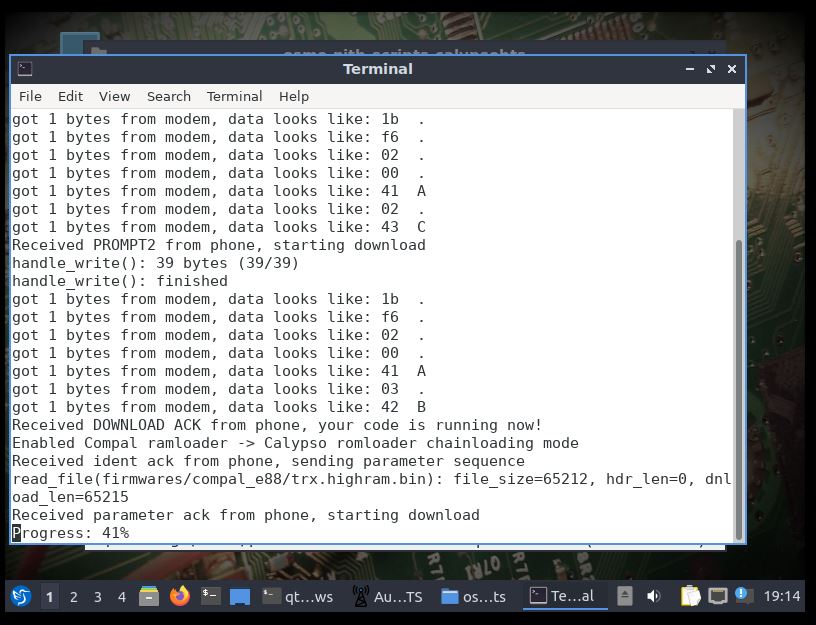
Task: Click the 'handle_write(): finished' line
Action: (x=120, y=281)
